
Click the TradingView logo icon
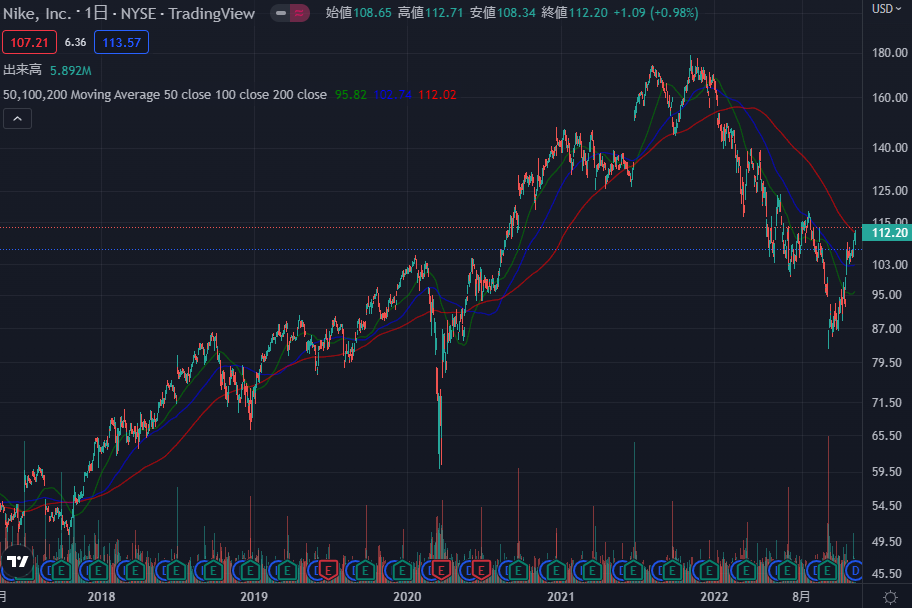17,561
